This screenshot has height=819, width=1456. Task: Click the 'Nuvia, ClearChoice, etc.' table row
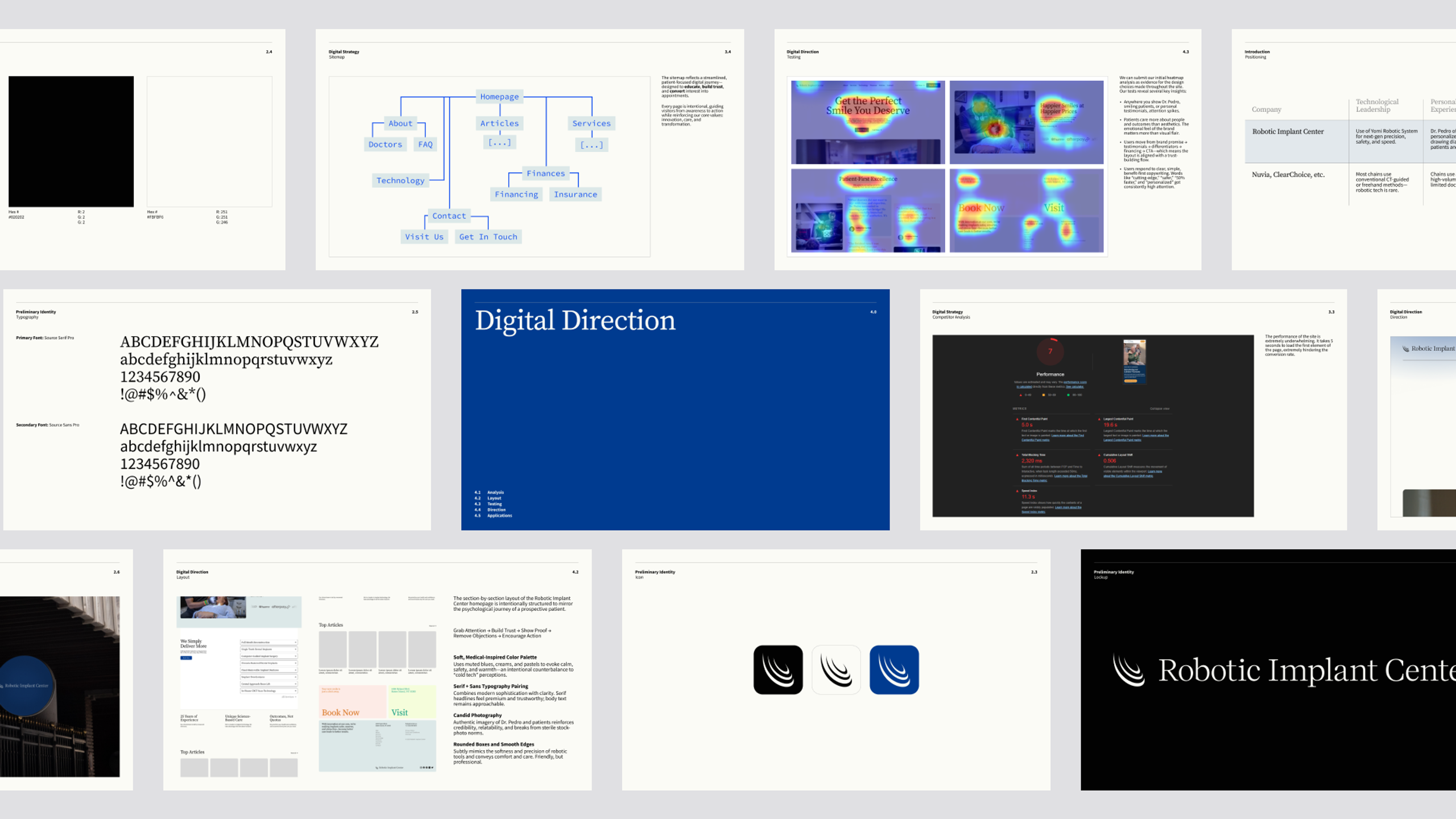1350,184
